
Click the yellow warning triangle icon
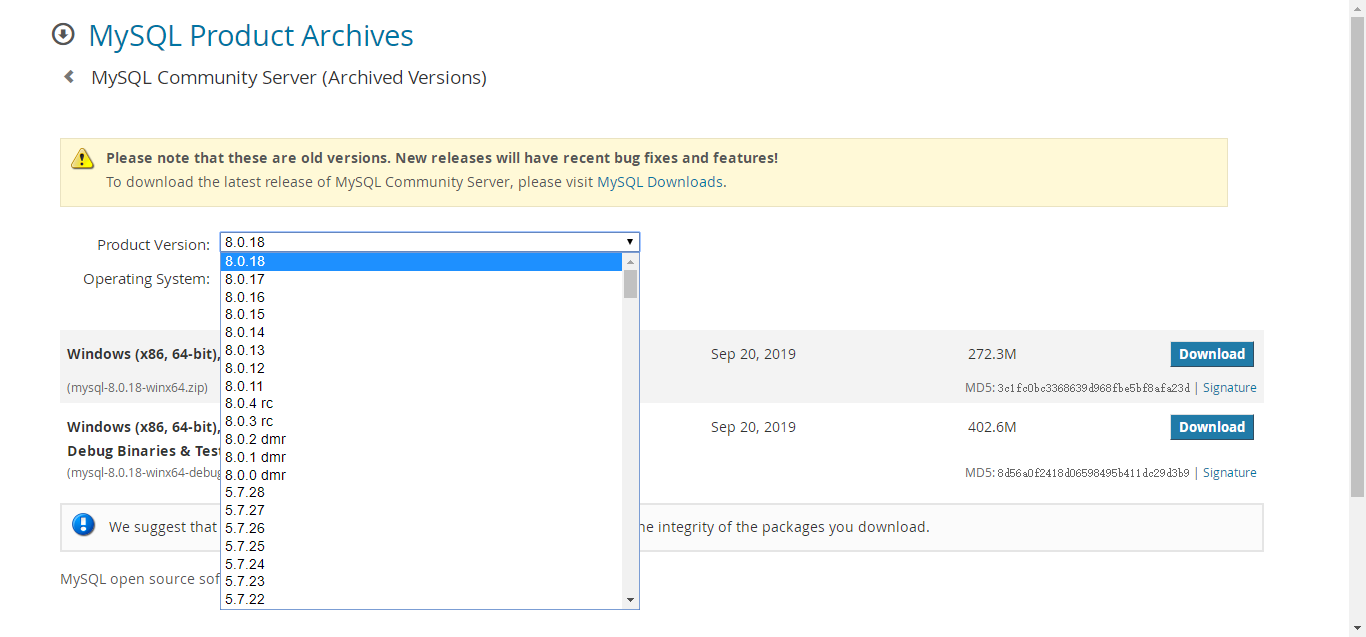coord(82,158)
